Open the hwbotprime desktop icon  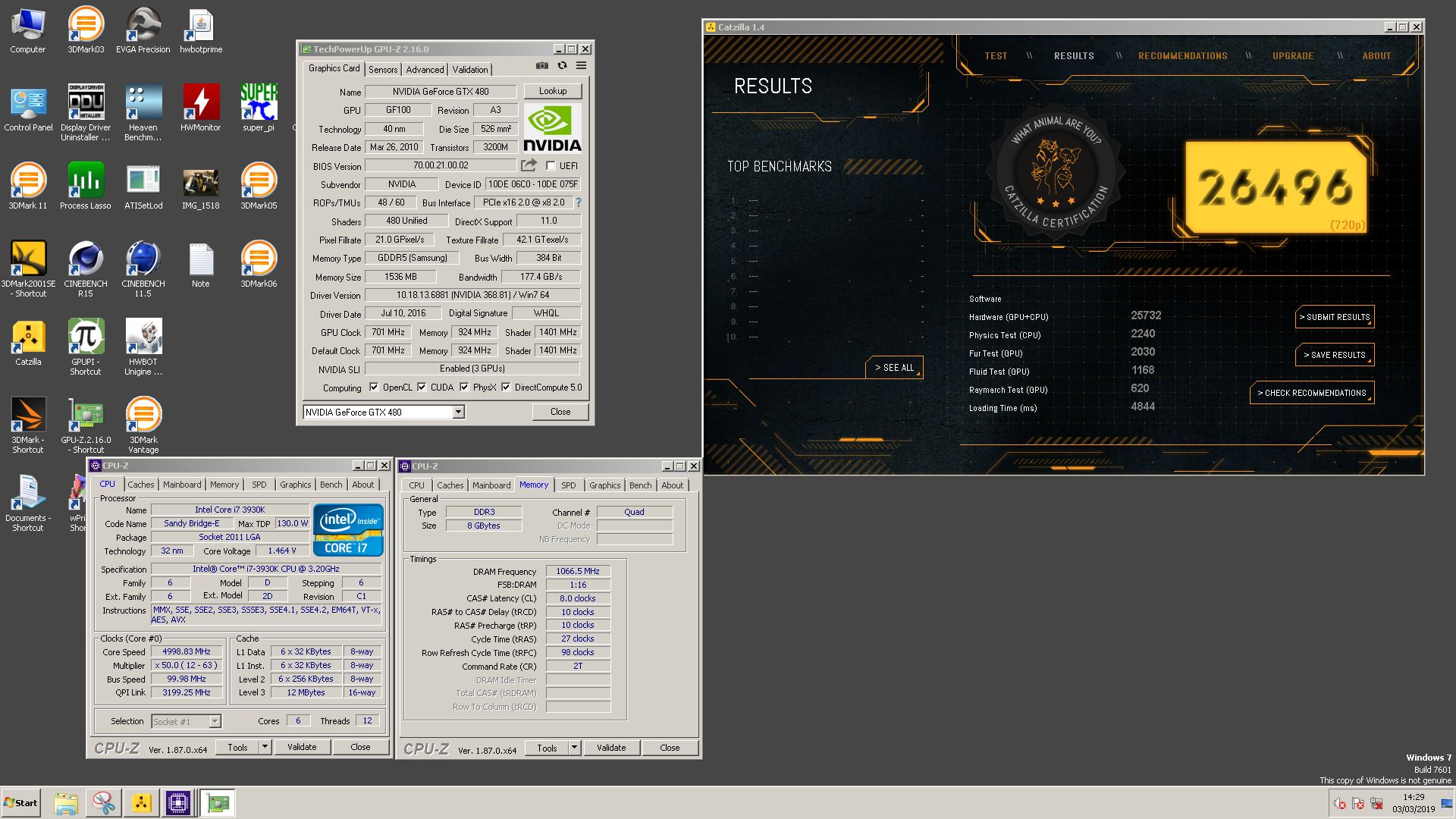click(201, 30)
